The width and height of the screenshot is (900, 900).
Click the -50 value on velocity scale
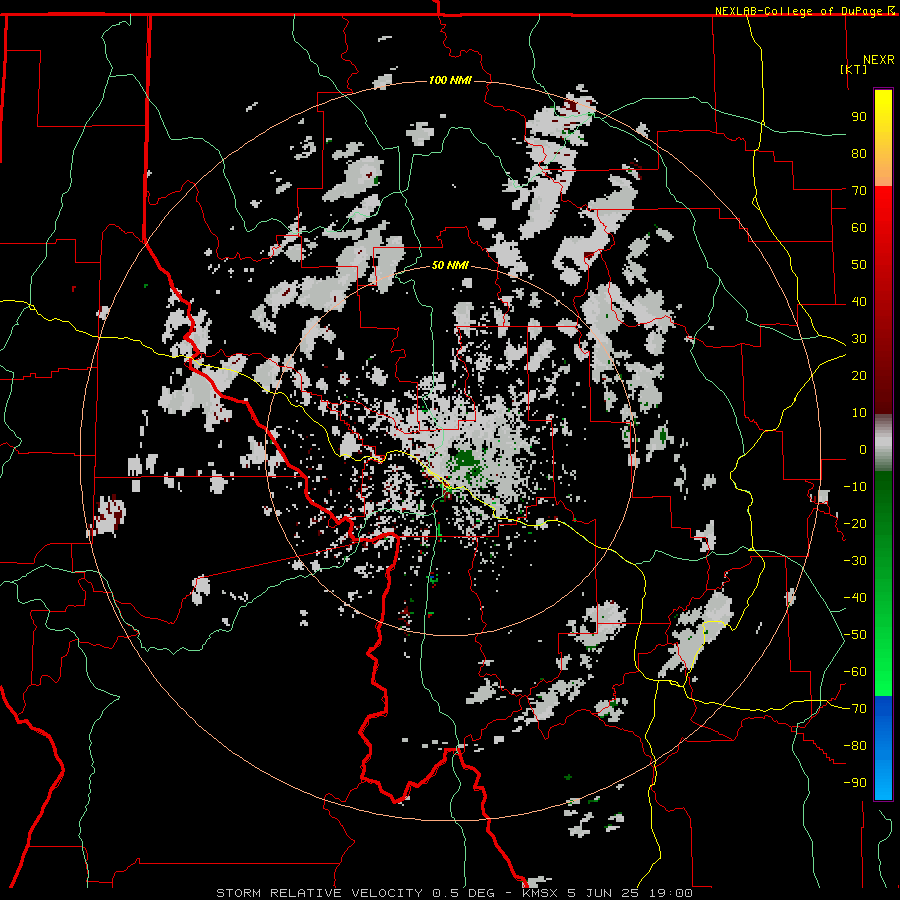[x=855, y=635]
